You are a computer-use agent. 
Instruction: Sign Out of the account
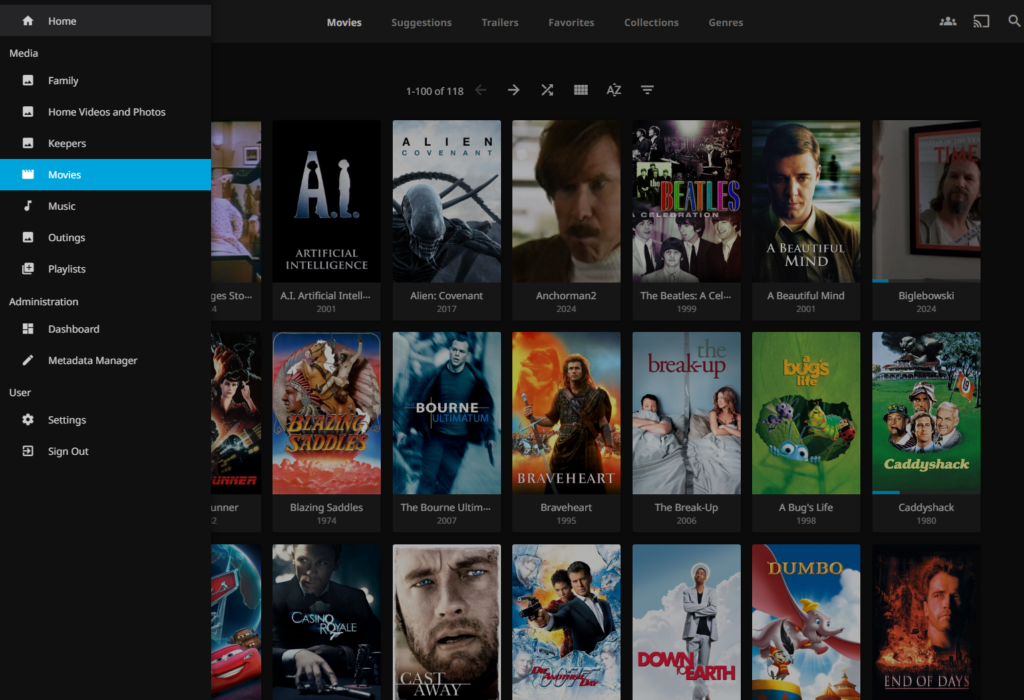coord(105,451)
